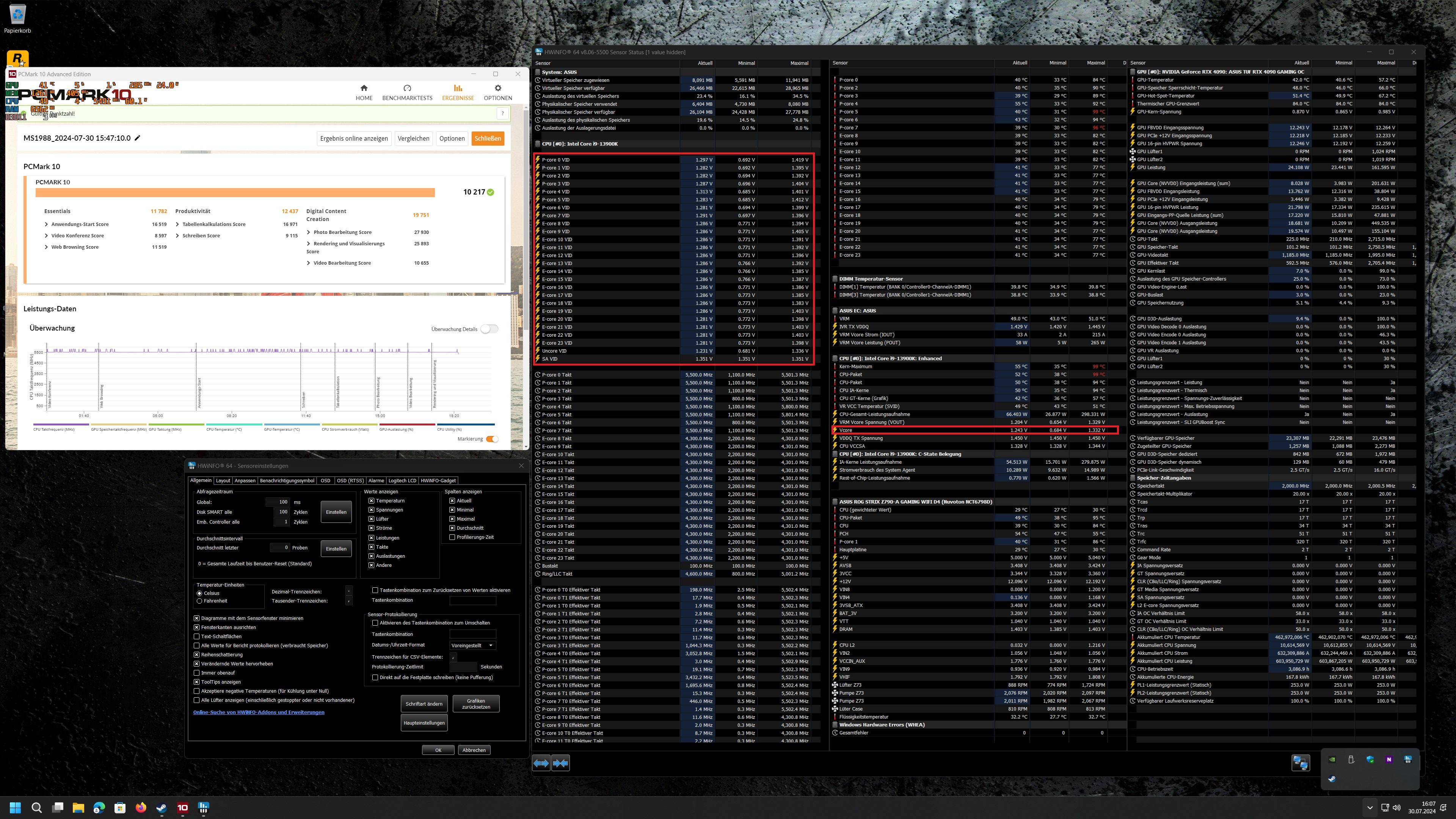This screenshot has height=819, width=1456.
Task: Open purple OneNote tray icon
Action: pyautogui.click(x=1389, y=759)
